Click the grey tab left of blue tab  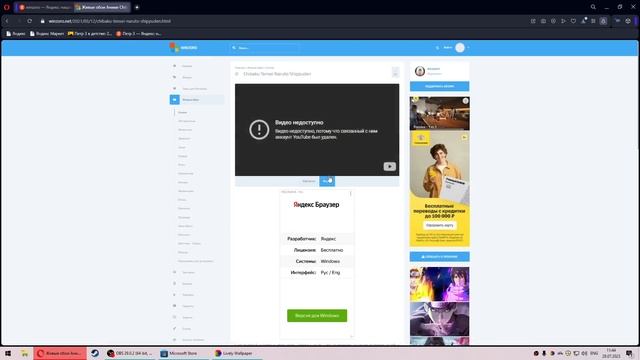click(x=309, y=181)
